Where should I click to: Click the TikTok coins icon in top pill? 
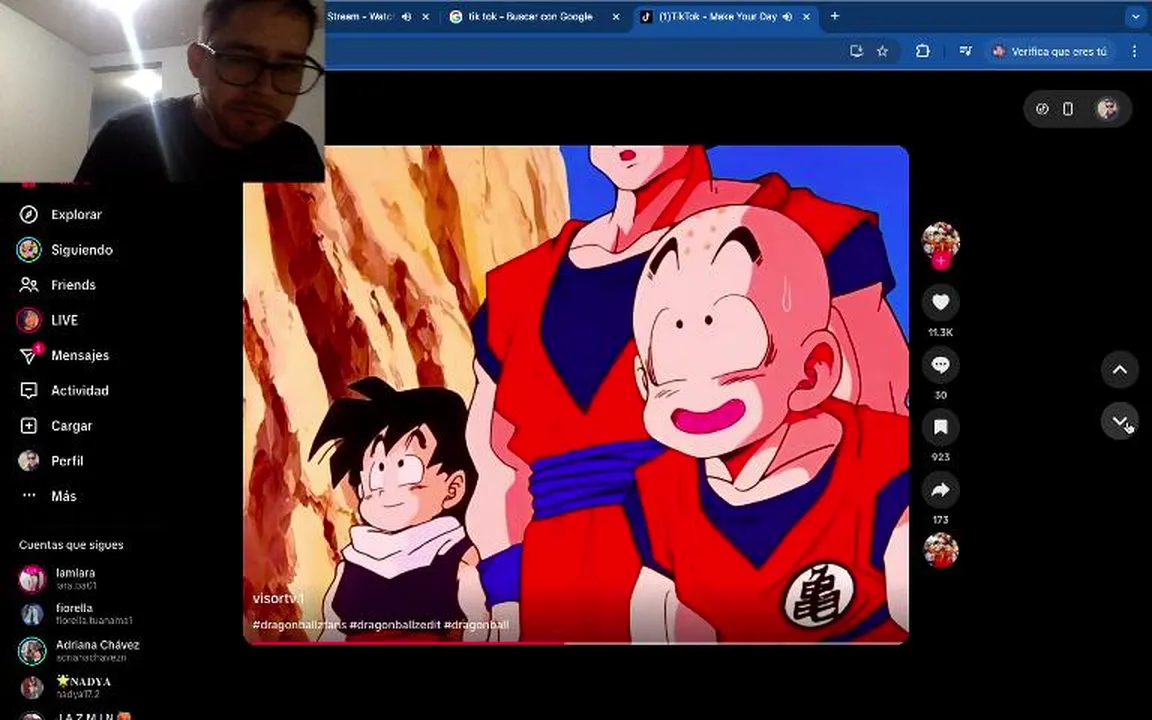tap(1042, 109)
